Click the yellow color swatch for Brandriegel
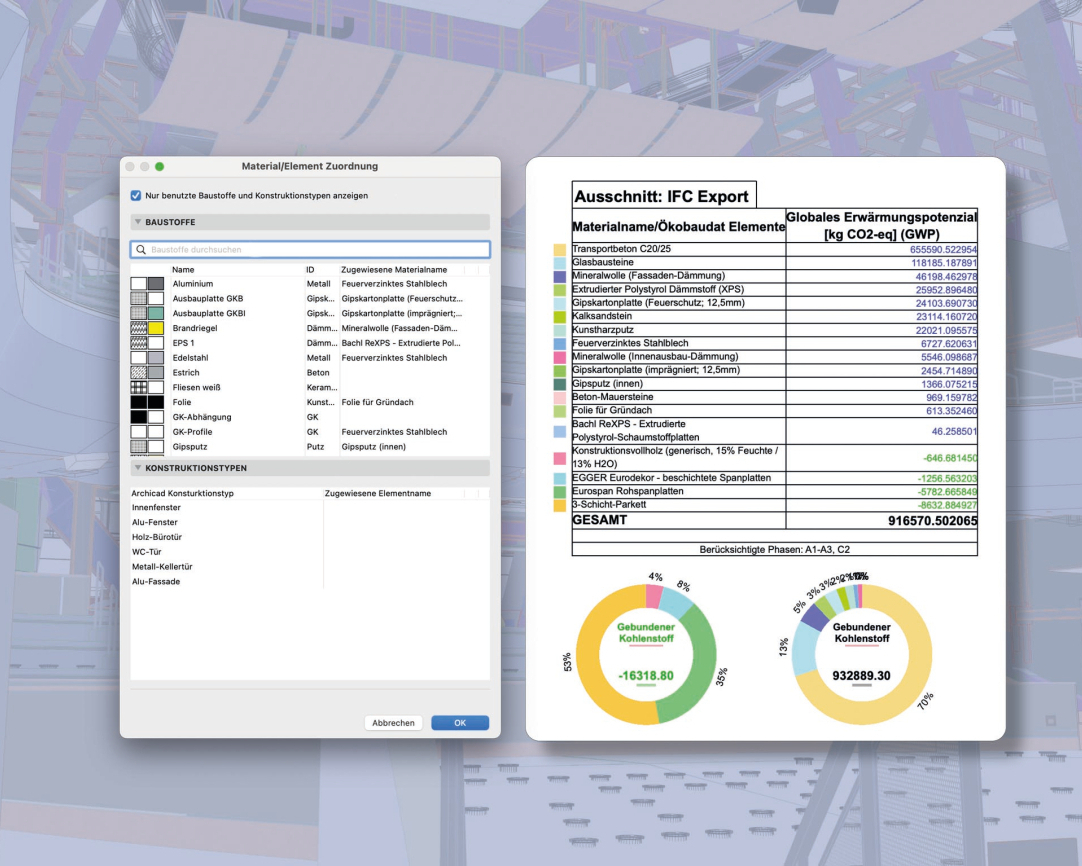1082x866 pixels. pyautogui.click(x=156, y=328)
